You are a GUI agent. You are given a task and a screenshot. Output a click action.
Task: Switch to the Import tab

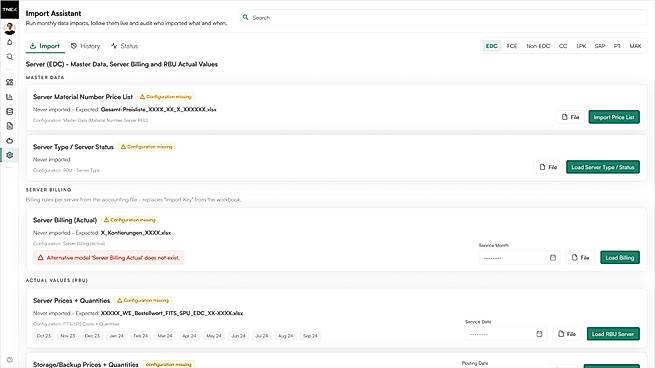point(45,46)
